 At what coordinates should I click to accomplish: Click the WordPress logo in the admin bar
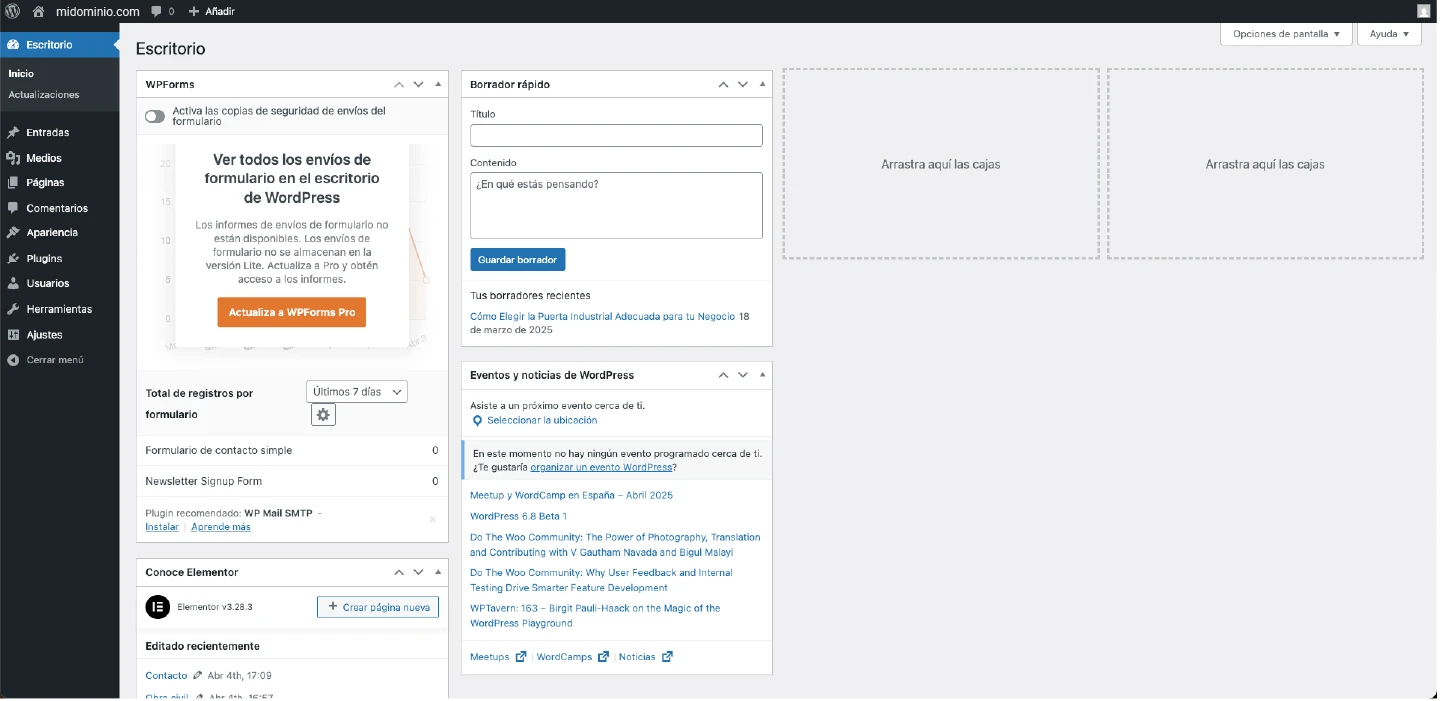(12, 11)
